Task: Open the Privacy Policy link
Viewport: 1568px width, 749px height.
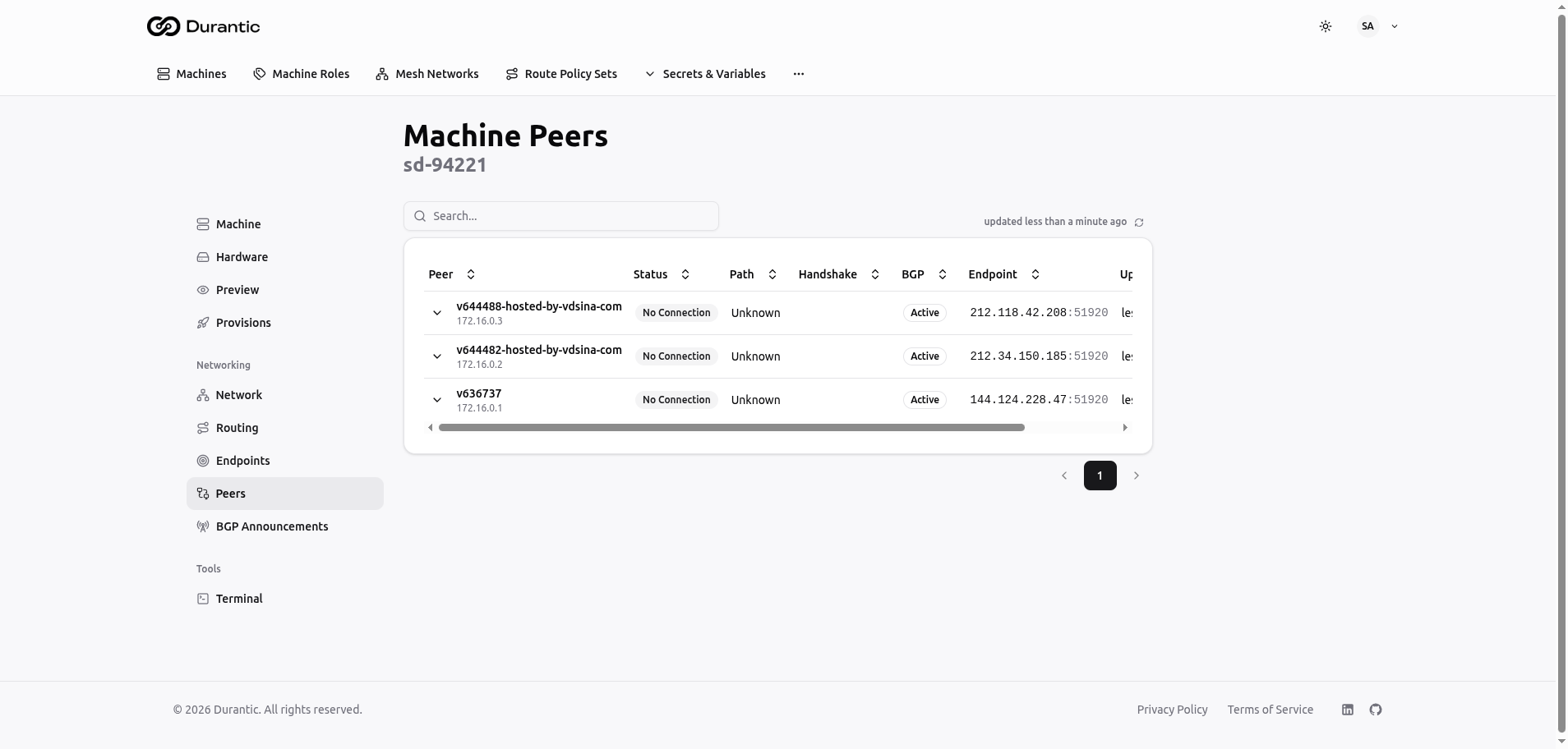Action: (1172, 710)
